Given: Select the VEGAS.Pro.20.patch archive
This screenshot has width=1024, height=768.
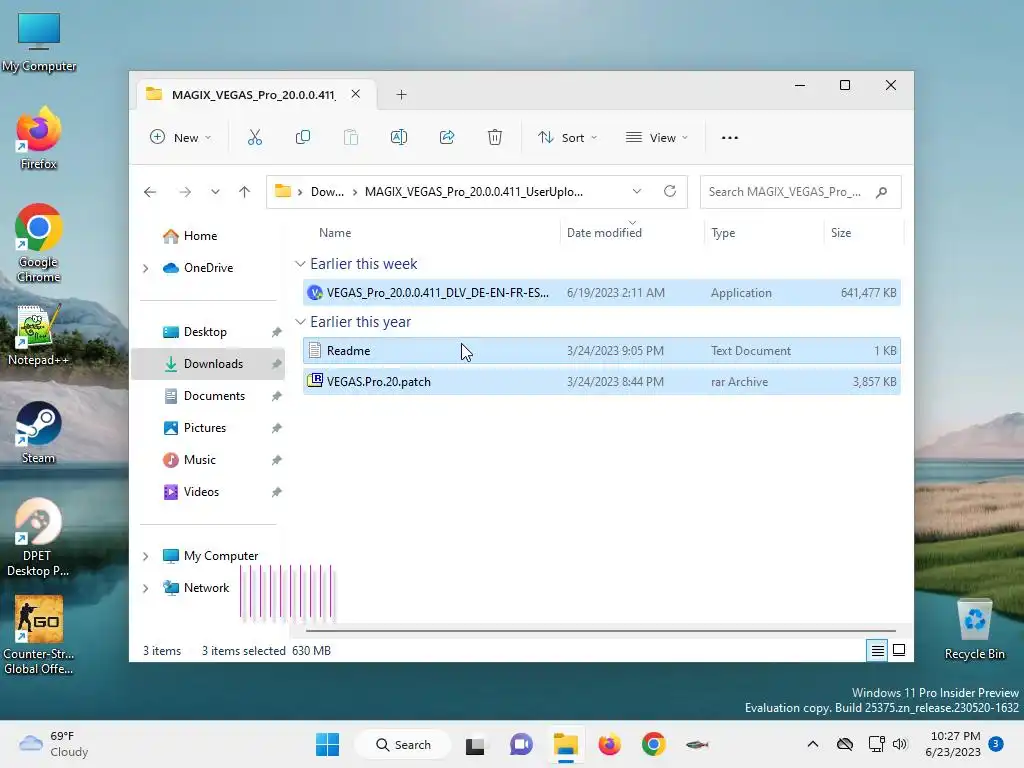Looking at the screenshot, I should [601, 382].
